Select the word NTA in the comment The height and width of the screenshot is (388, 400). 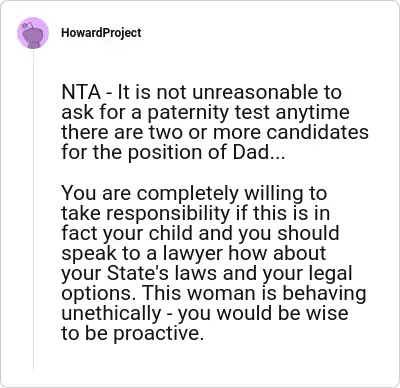pos(81,92)
